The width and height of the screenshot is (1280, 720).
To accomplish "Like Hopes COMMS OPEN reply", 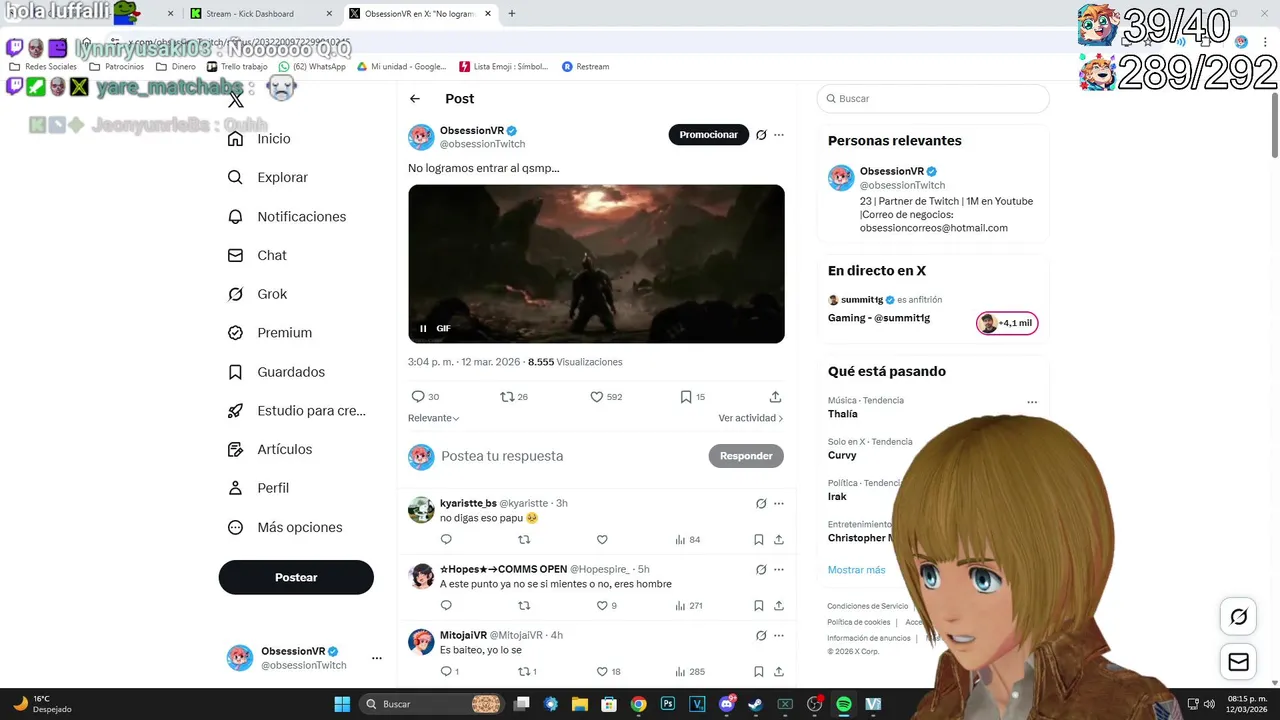I will [602, 606].
